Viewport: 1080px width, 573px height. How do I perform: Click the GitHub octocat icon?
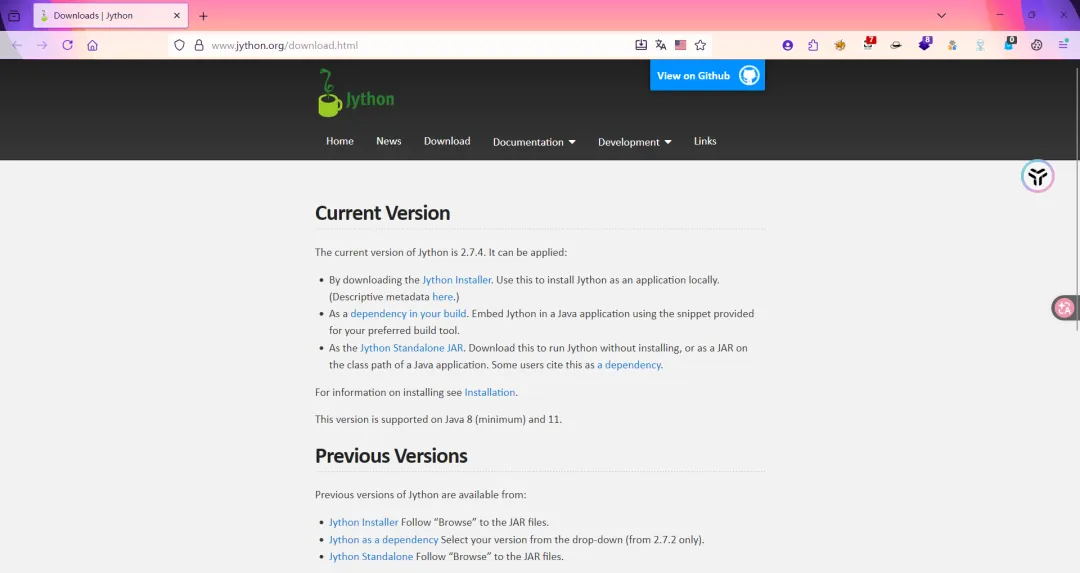tap(749, 75)
